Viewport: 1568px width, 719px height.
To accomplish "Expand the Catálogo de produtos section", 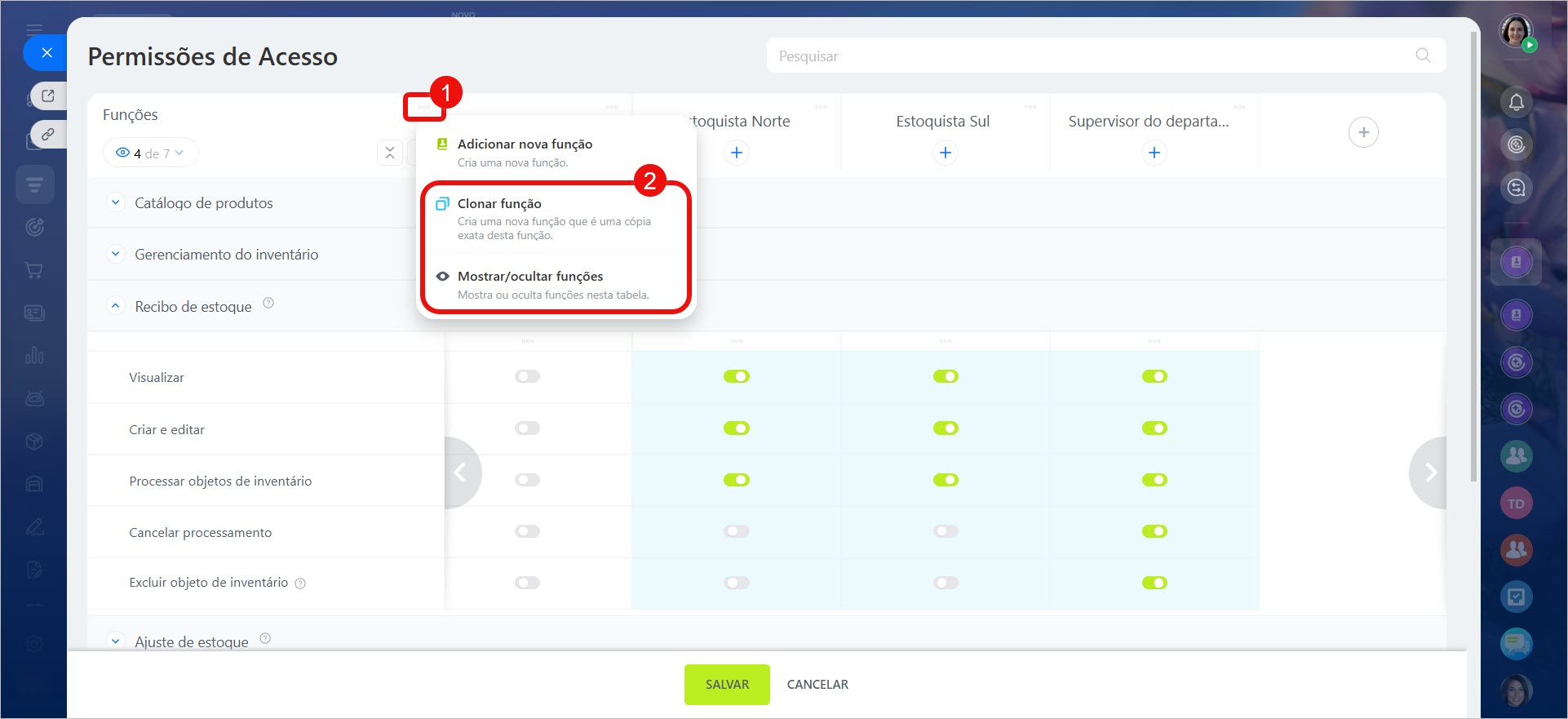I will coord(116,203).
